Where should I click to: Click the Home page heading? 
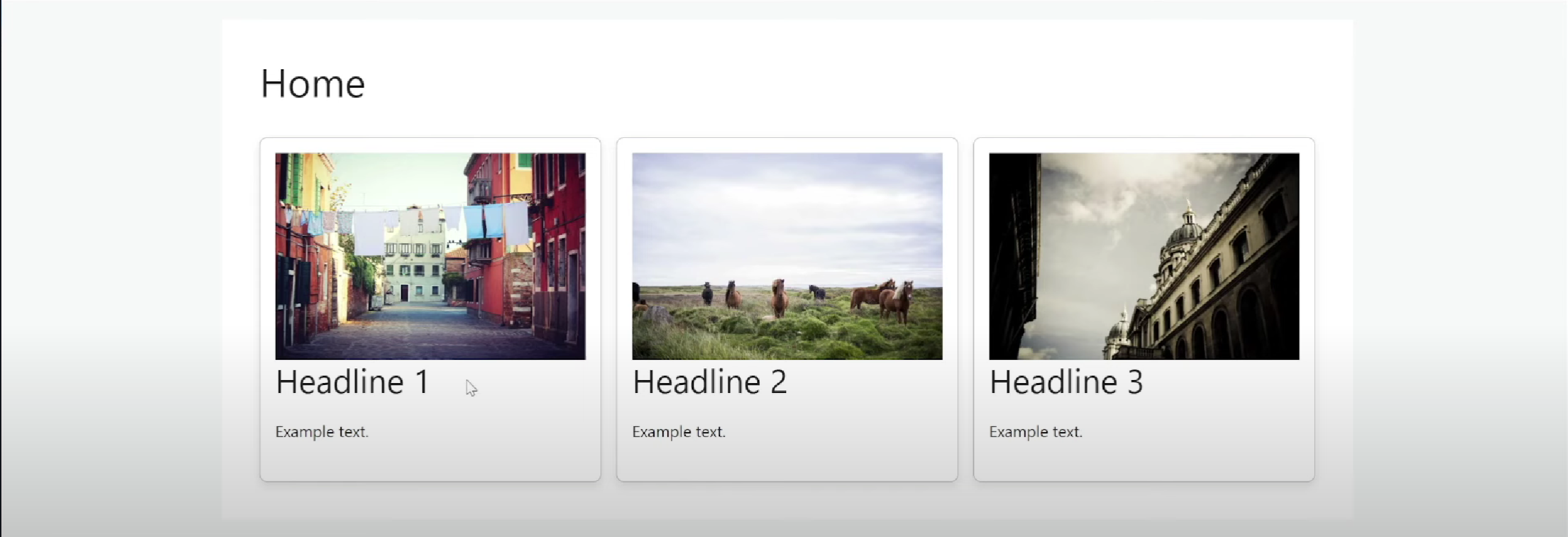pos(313,84)
